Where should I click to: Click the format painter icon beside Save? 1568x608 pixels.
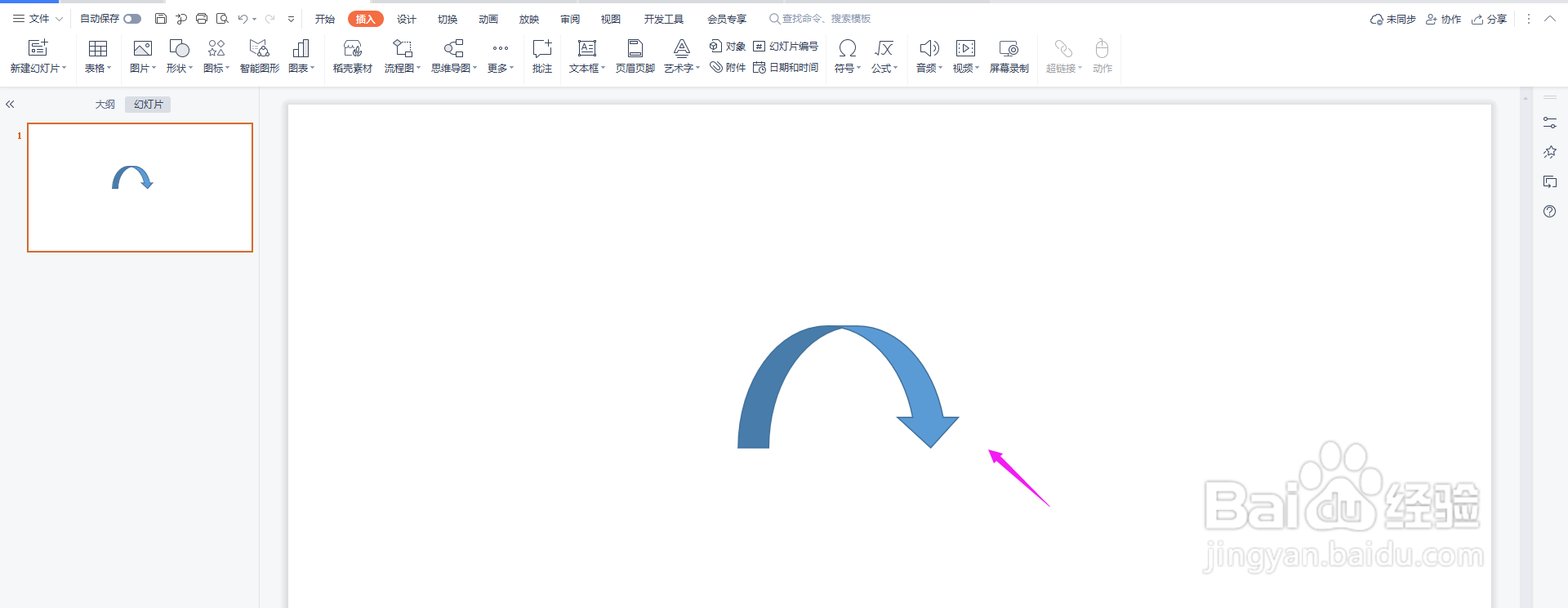pyautogui.click(x=181, y=19)
